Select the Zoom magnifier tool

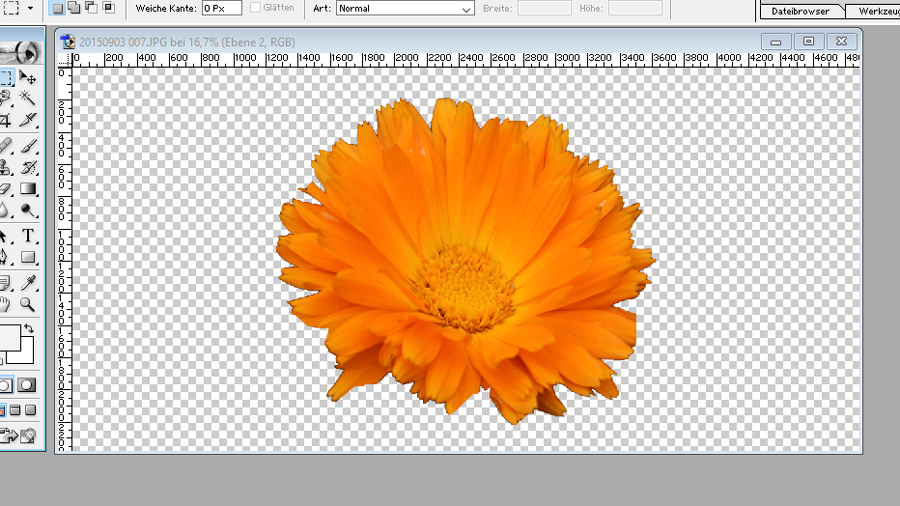pos(28,304)
